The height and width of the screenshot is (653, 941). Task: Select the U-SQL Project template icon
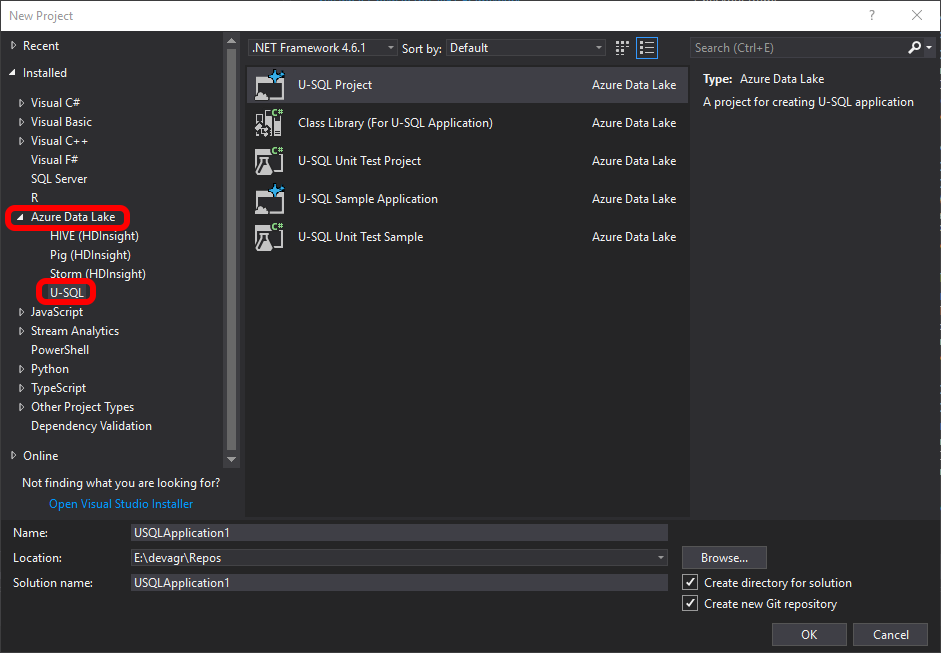tap(269, 85)
